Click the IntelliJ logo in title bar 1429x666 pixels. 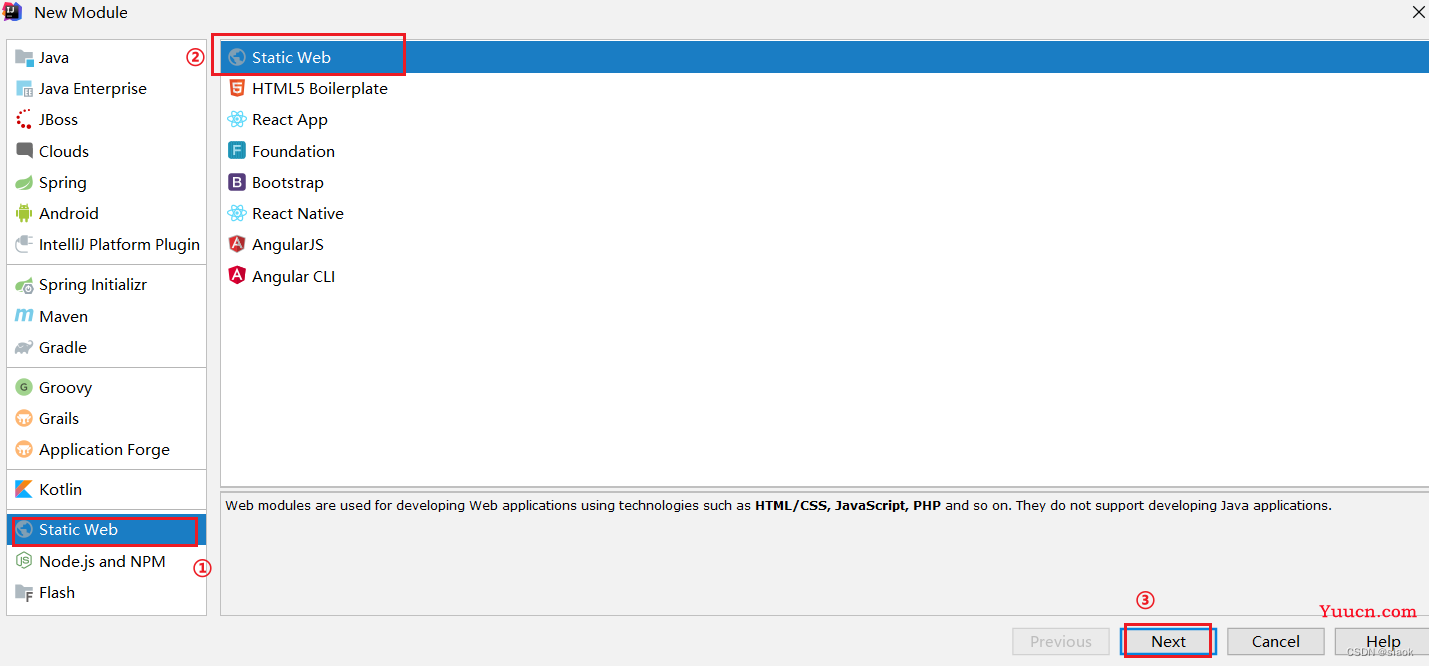12,12
